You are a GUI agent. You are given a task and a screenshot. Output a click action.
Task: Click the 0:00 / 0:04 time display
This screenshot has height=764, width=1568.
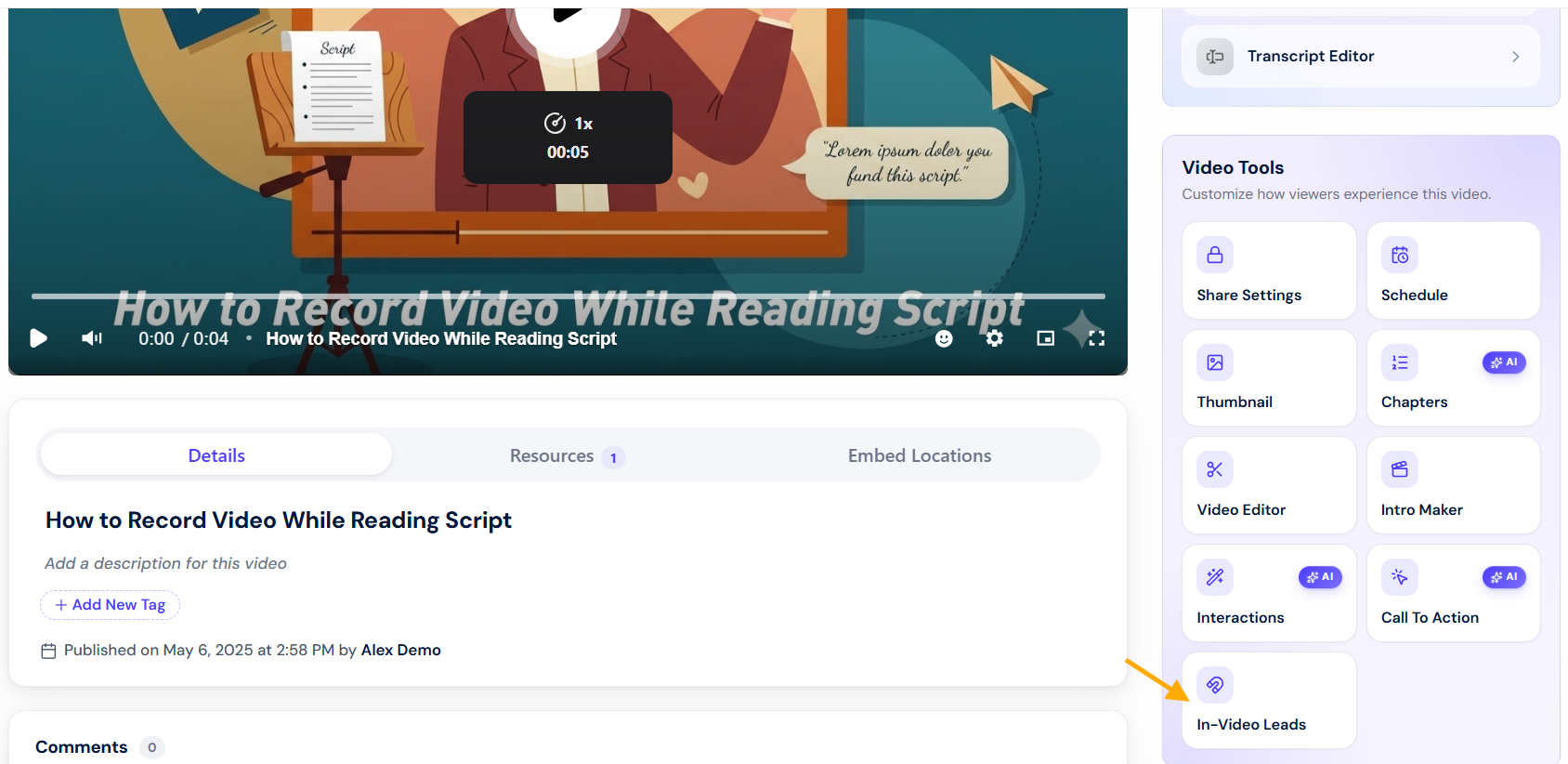pos(184,339)
